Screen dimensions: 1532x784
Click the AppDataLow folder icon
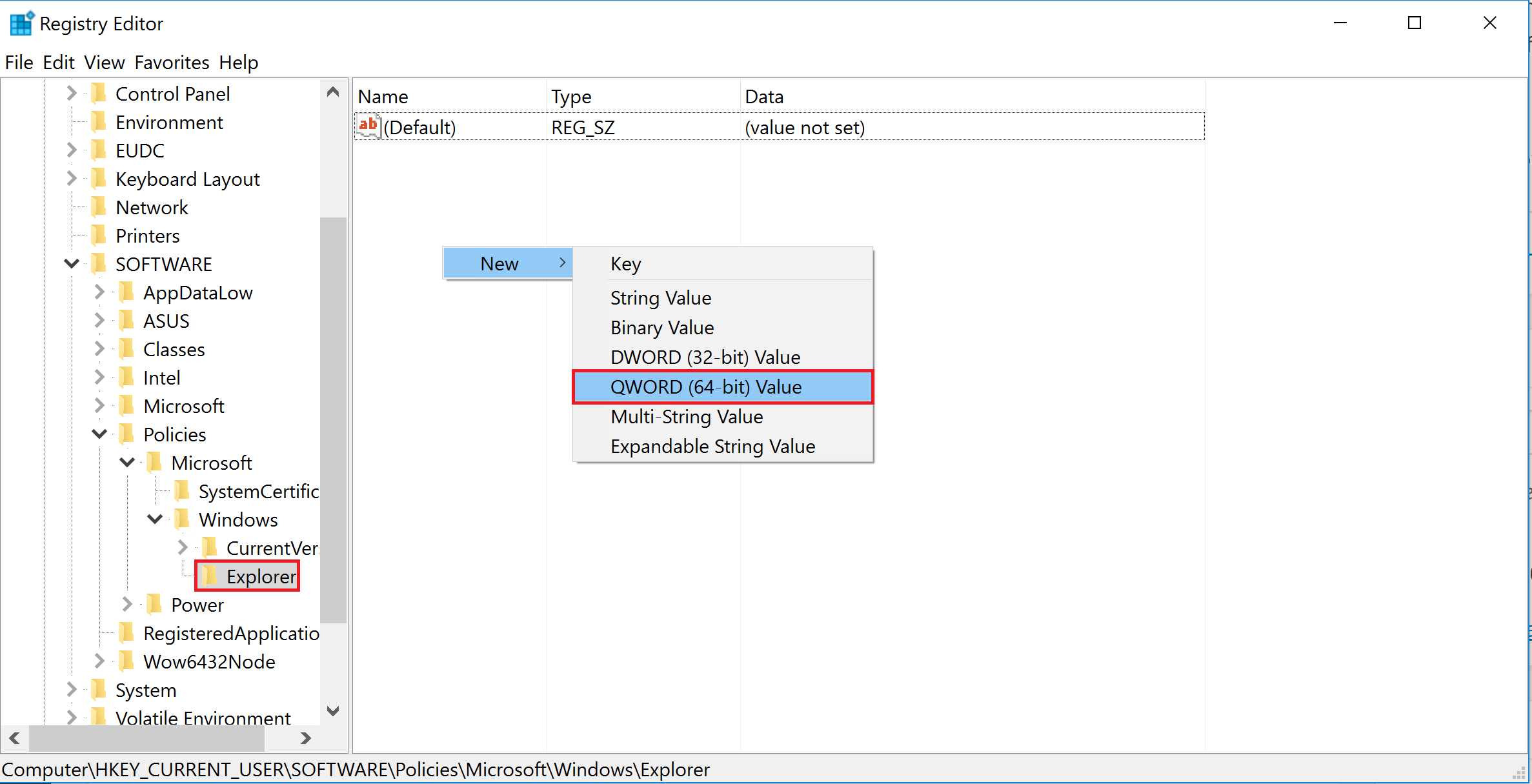tap(126, 293)
